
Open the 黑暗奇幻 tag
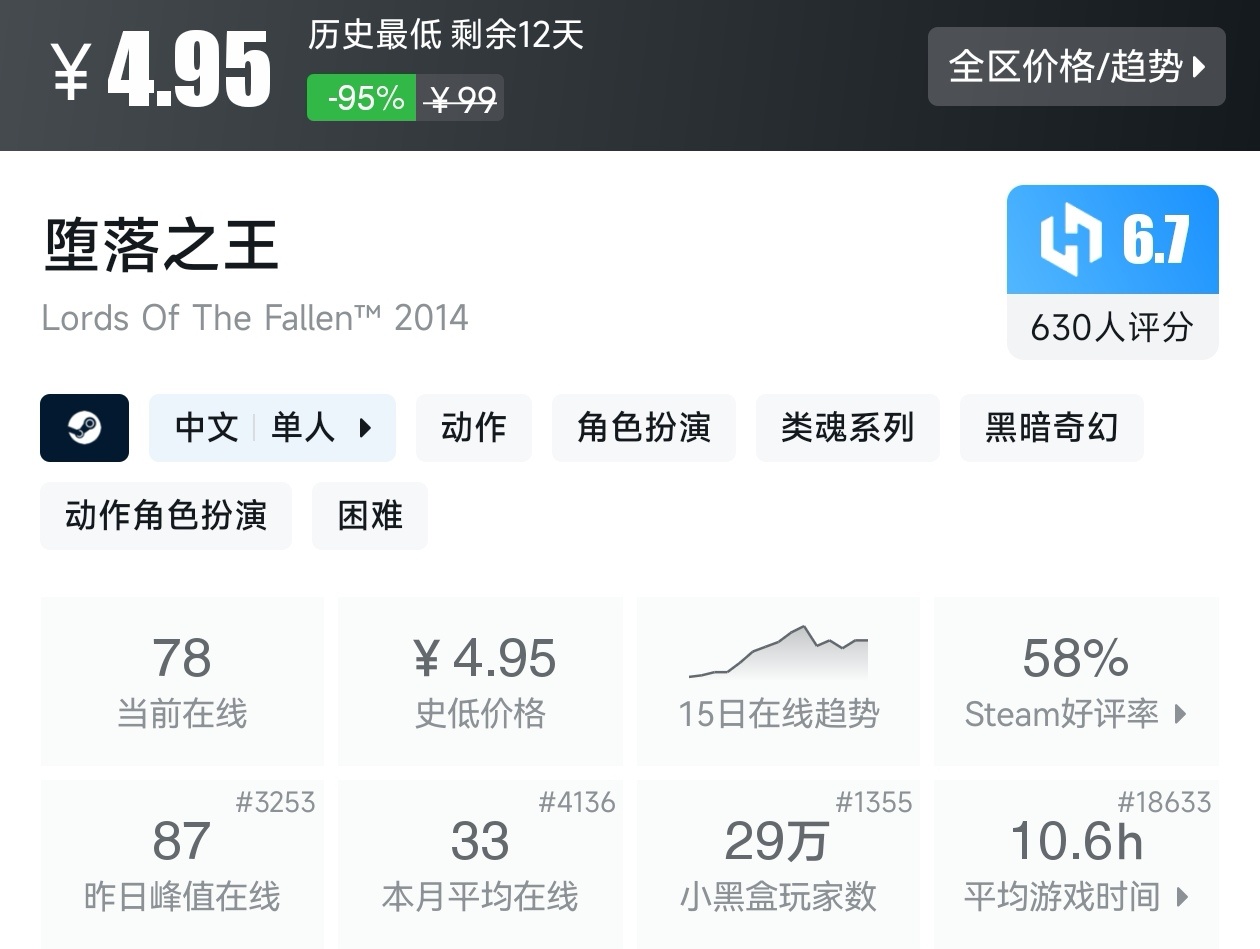click(1051, 428)
